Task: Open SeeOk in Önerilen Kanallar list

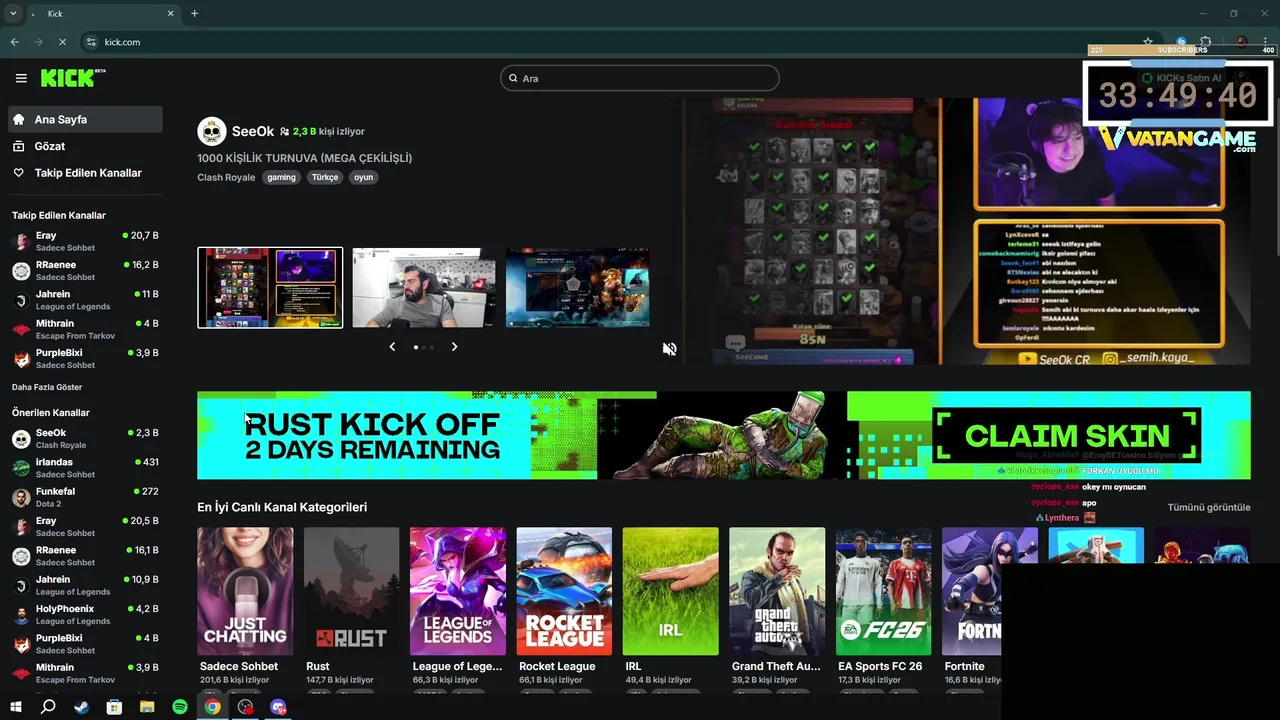Action: [85, 438]
